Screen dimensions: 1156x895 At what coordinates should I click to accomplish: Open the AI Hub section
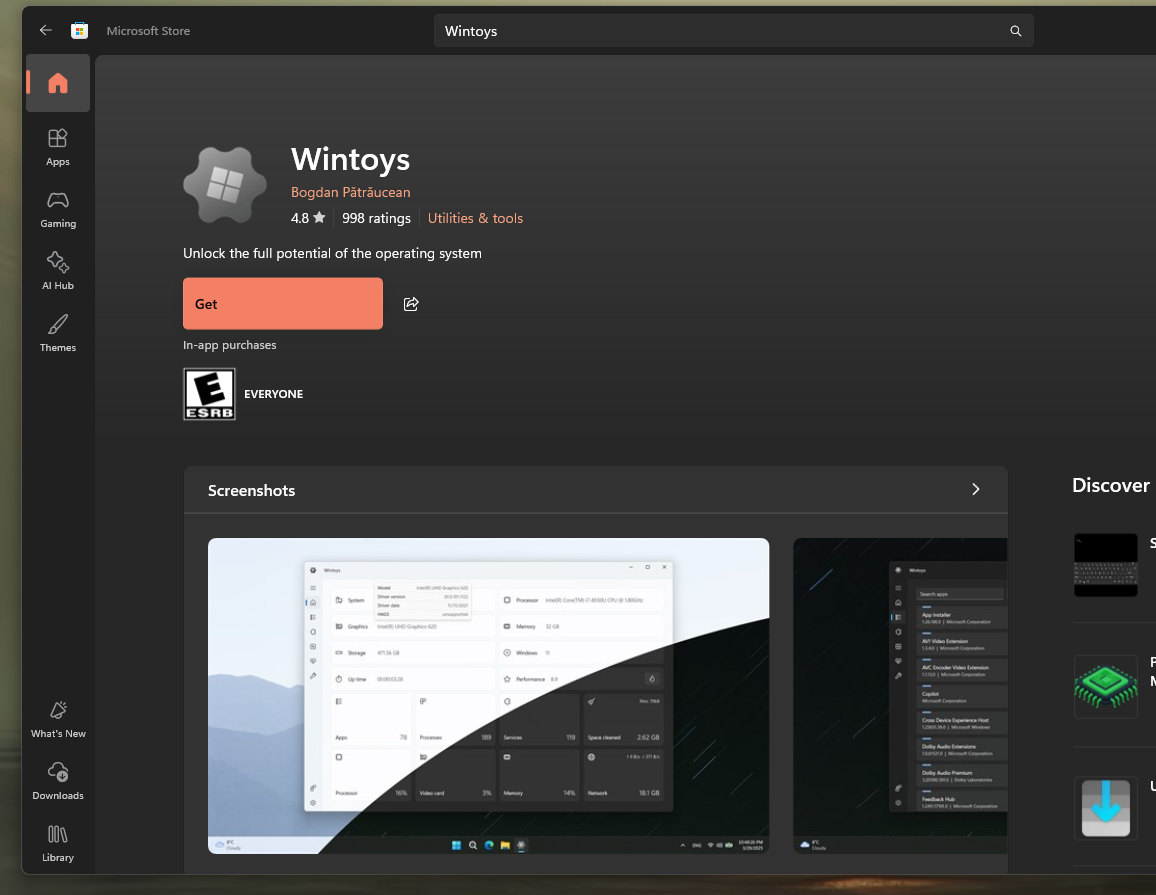point(58,271)
